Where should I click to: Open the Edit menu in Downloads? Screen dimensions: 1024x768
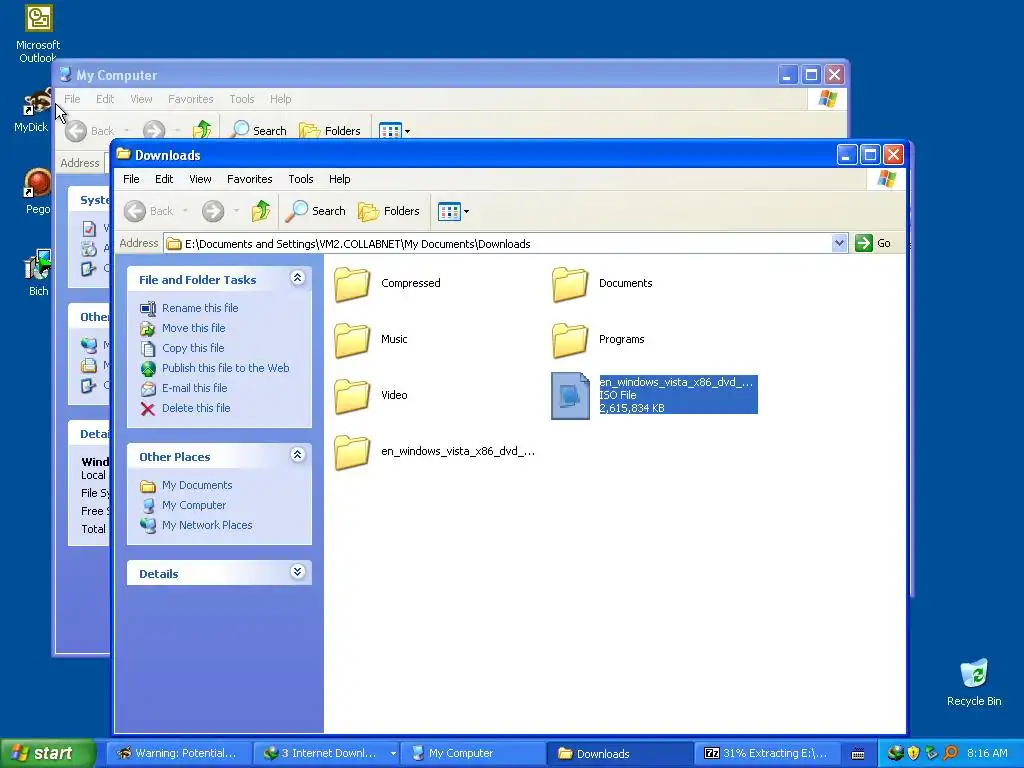tap(164, 179)
